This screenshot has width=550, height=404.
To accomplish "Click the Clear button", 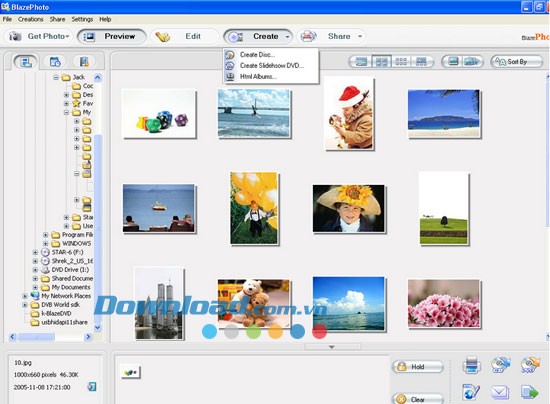I will coord(417,399).
